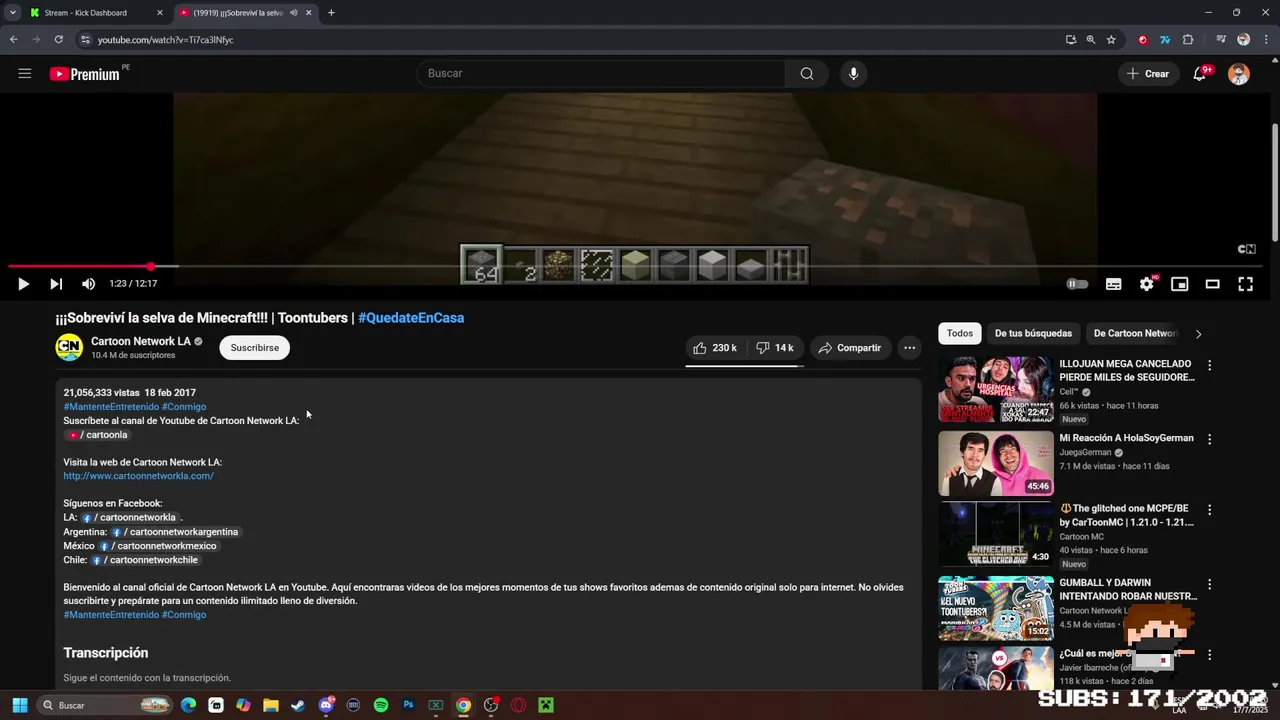Like the video with 230 k
Screen dimensions: 1280x720
coord(715,348)
